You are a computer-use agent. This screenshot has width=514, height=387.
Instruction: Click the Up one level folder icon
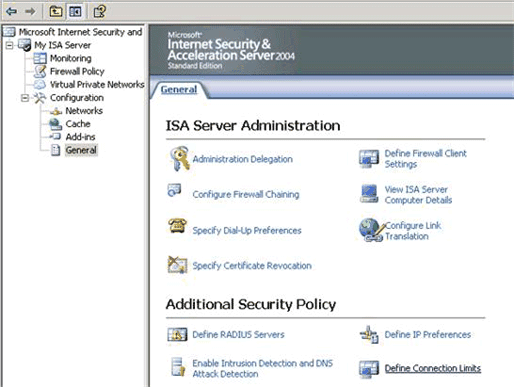56,12
